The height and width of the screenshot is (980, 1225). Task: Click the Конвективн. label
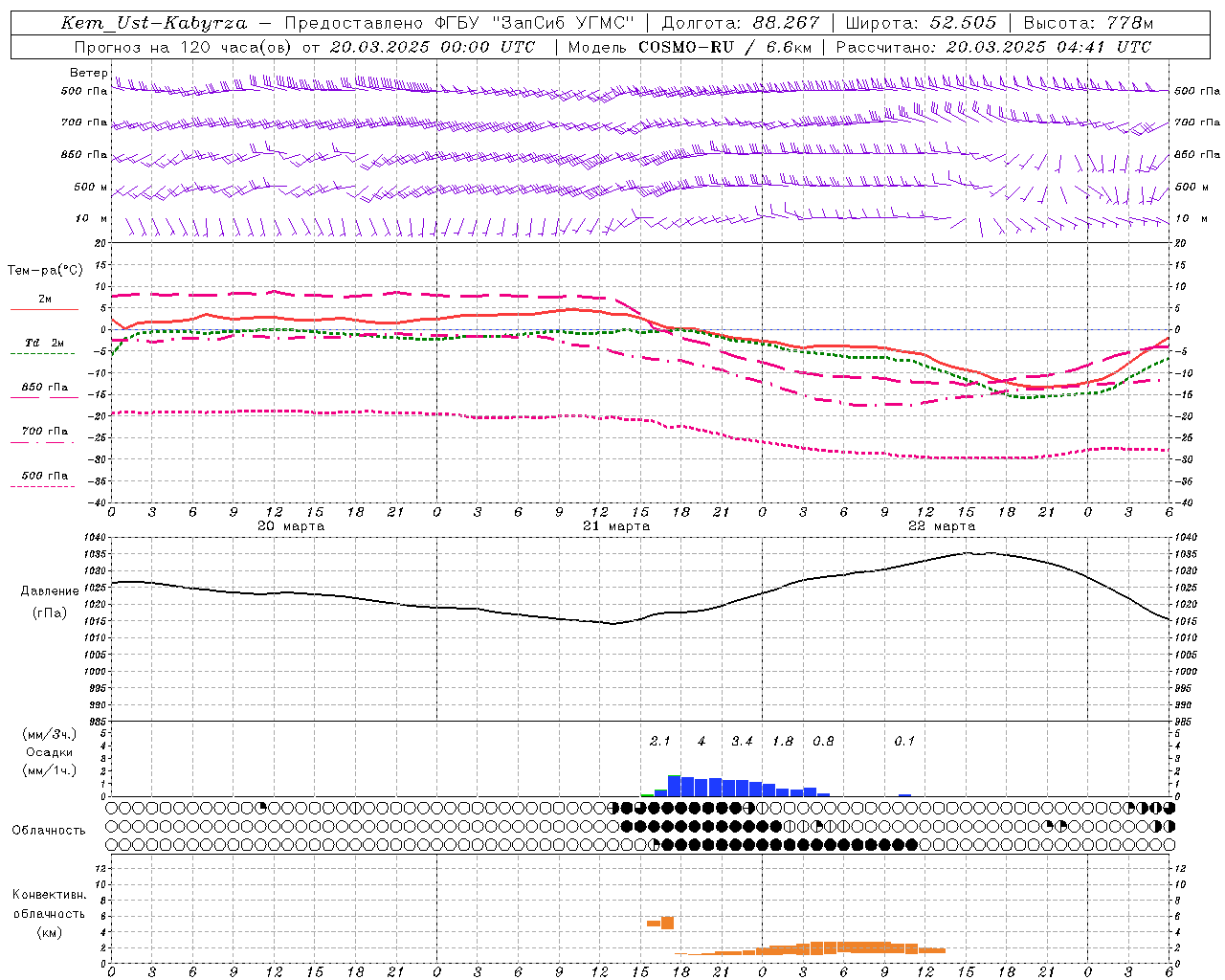point(49,895)
